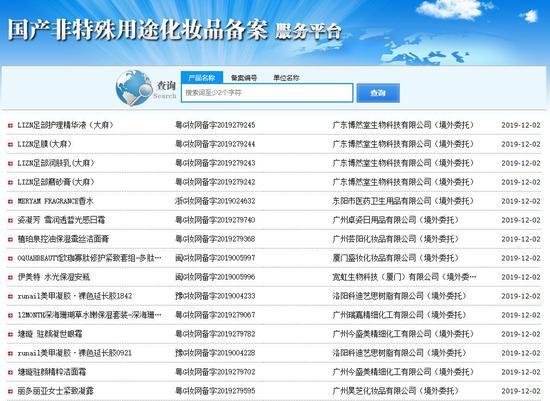550x401 pixels.
Task: Click the 2019-12-02 date in MERYAM FRAGRANCE row
Action: coord(521,201)
